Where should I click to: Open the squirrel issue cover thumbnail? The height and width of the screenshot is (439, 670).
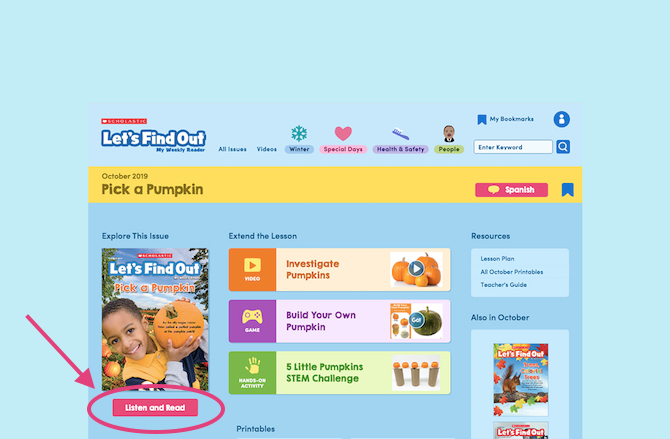pos(520,380)
